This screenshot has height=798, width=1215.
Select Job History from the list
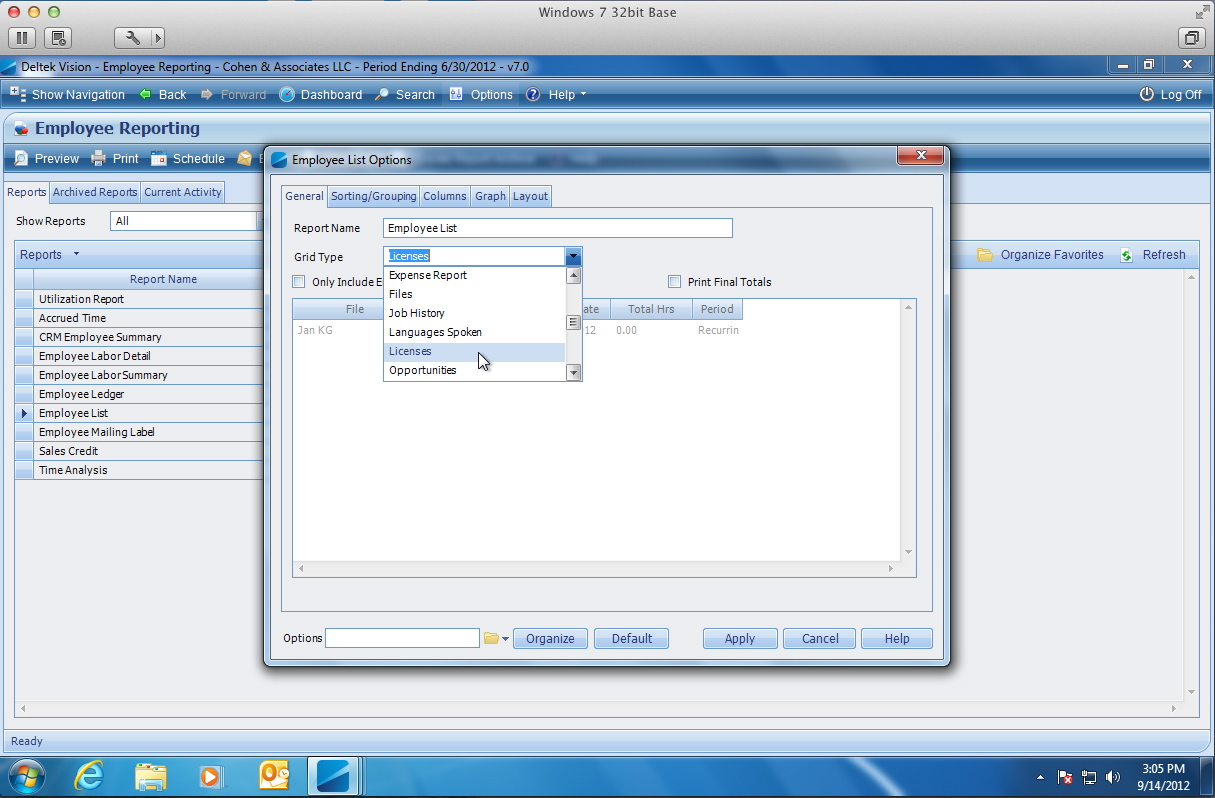coord(417,313)
